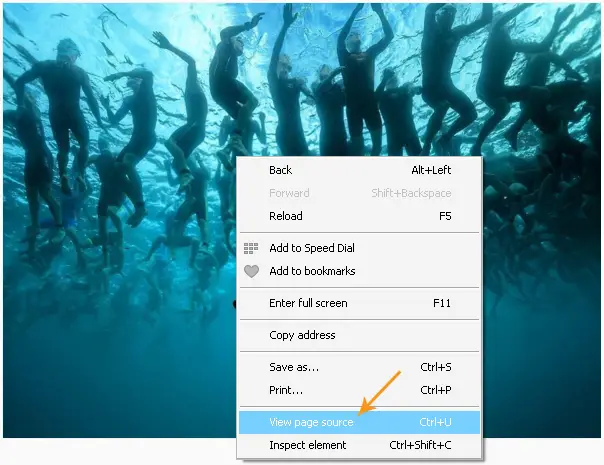Screen dimensions: 604x465
Task: Click the F11 shortcut label
Action: pos(442,303)
